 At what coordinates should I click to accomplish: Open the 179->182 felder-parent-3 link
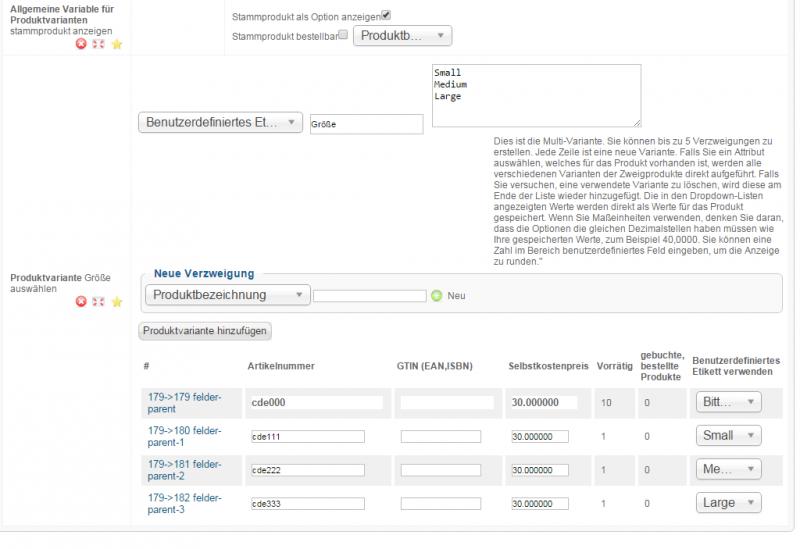(x=185, y=503)
